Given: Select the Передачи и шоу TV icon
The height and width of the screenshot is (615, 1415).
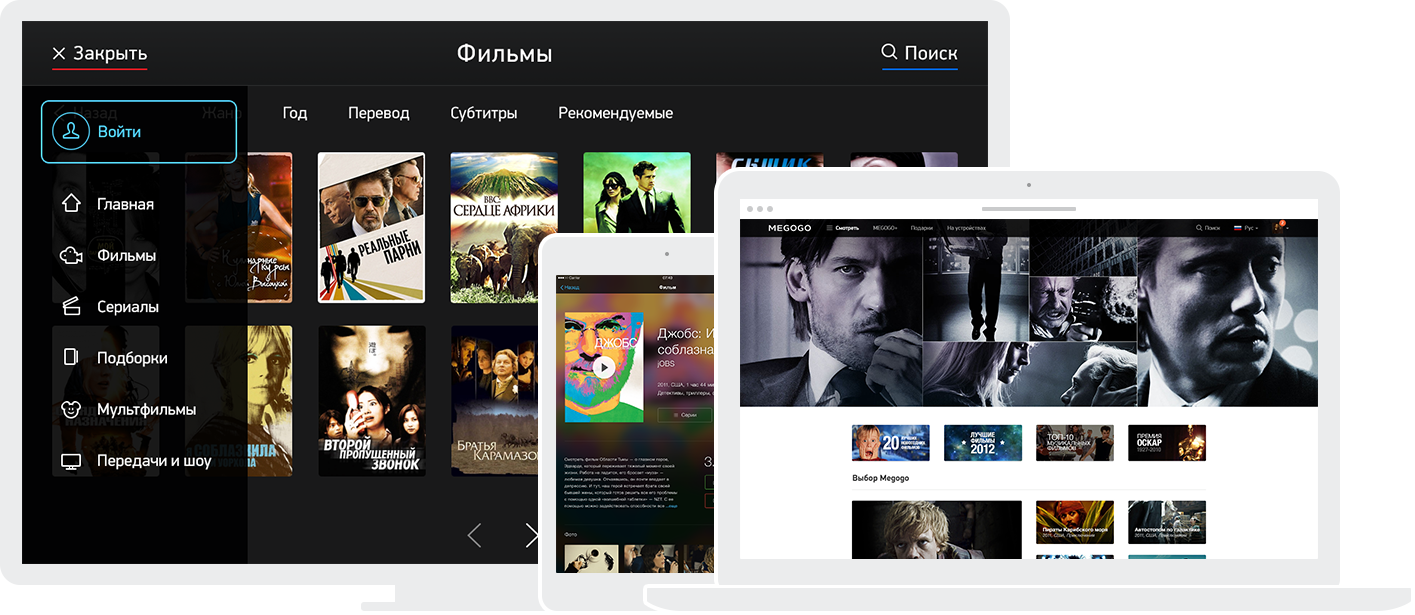Looking at the screenshot, I should pos(71,461).
